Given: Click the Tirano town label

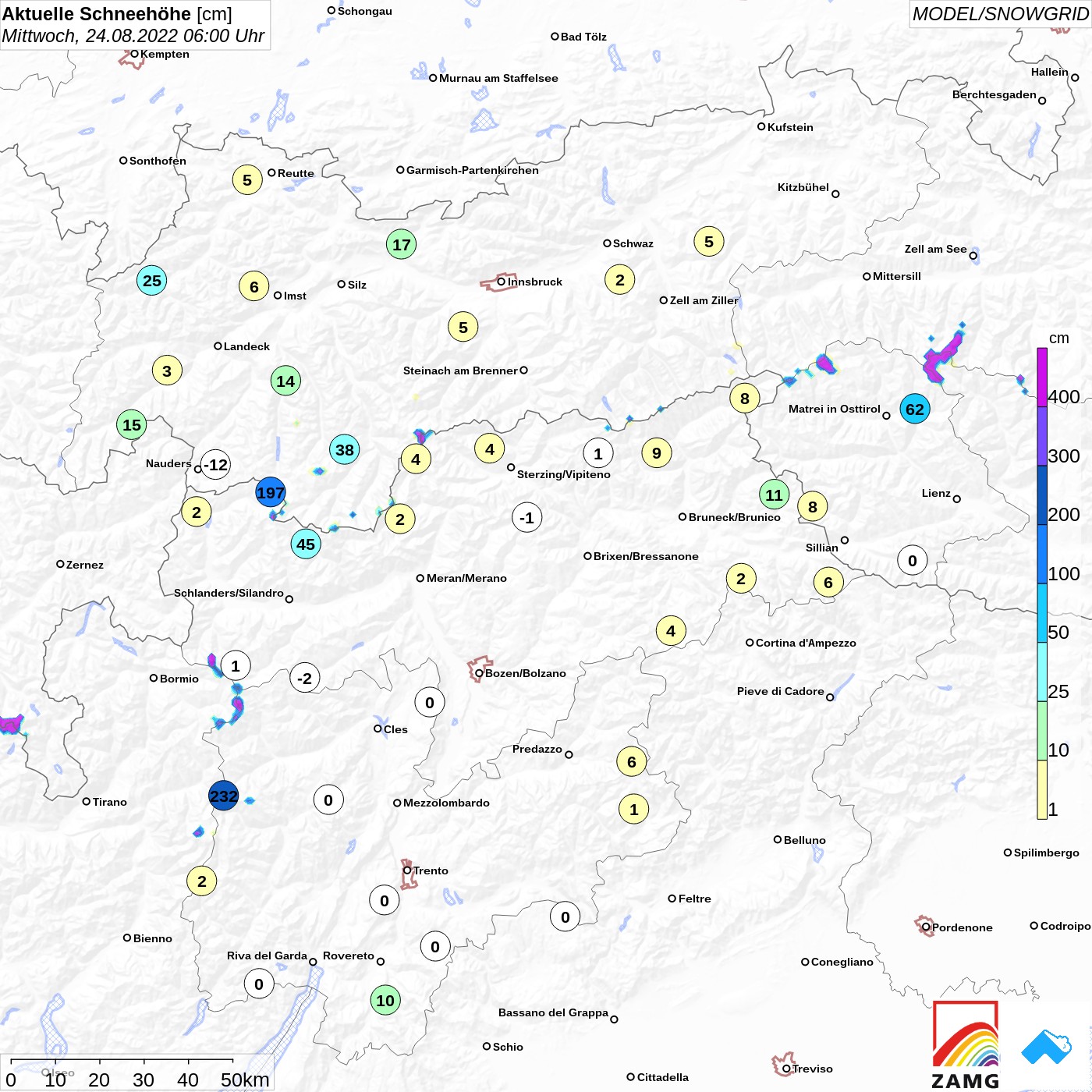Looking at the screenshot, I should click(x=110, y=802).
